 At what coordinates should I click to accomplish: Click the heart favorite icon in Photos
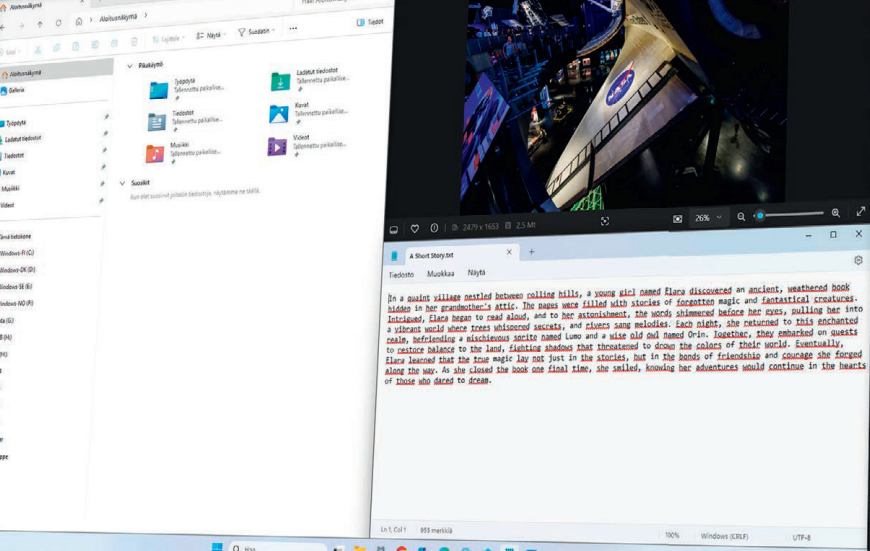click(414, 228)
